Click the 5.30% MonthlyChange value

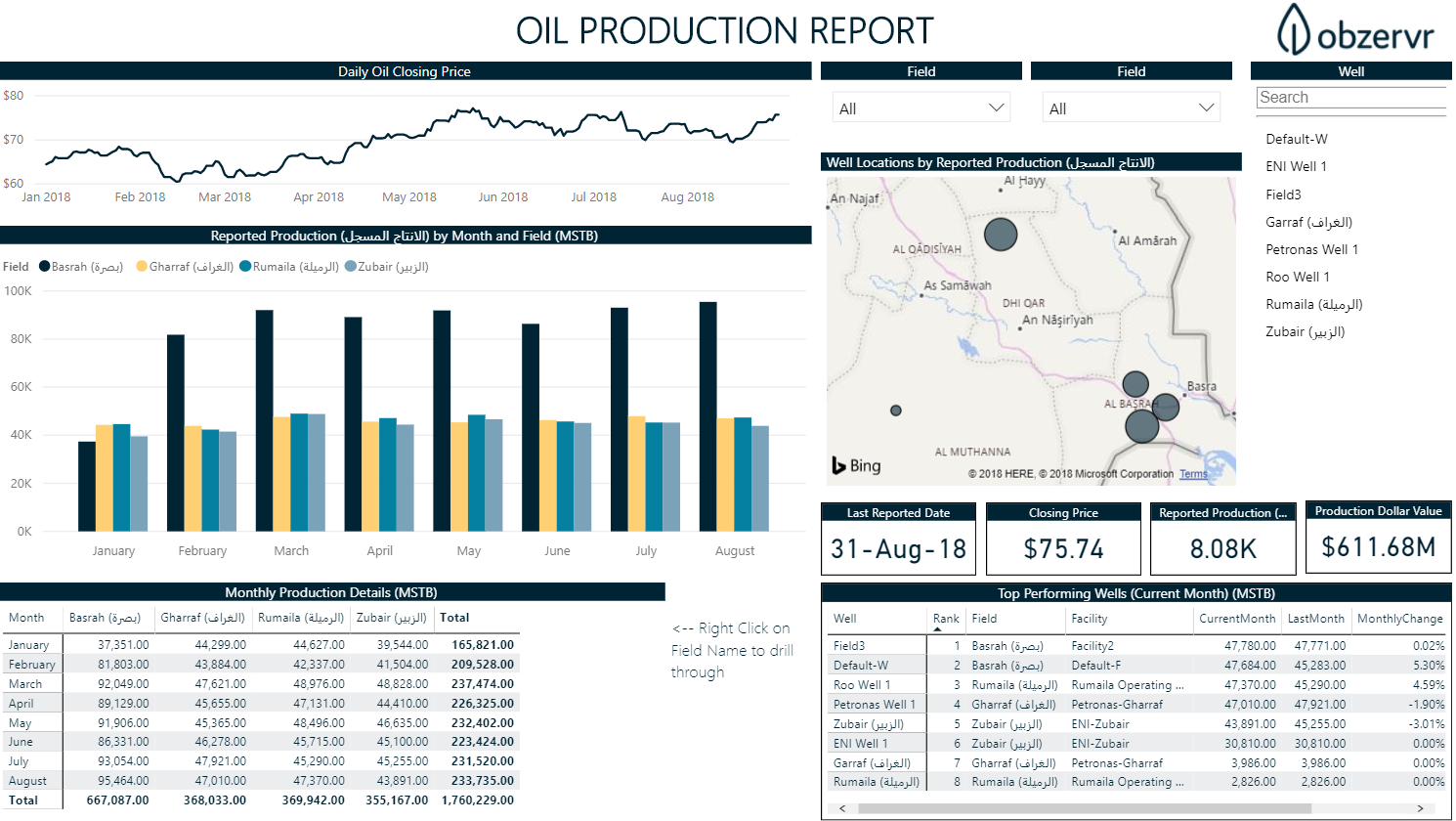(x=1429, y=666)
